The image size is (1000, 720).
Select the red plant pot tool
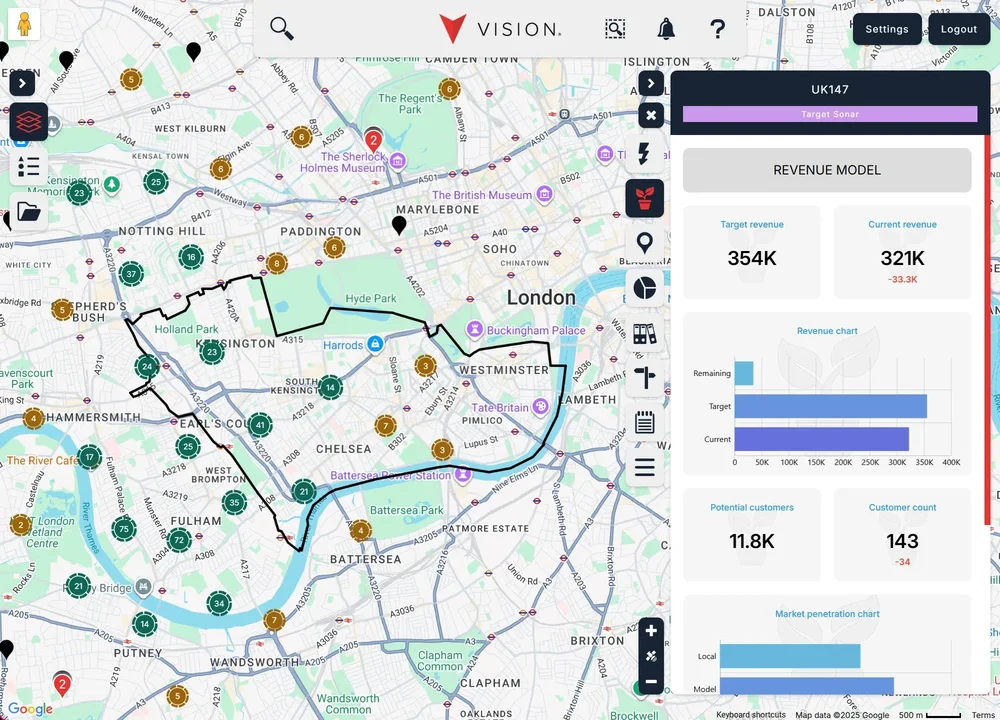645,198
